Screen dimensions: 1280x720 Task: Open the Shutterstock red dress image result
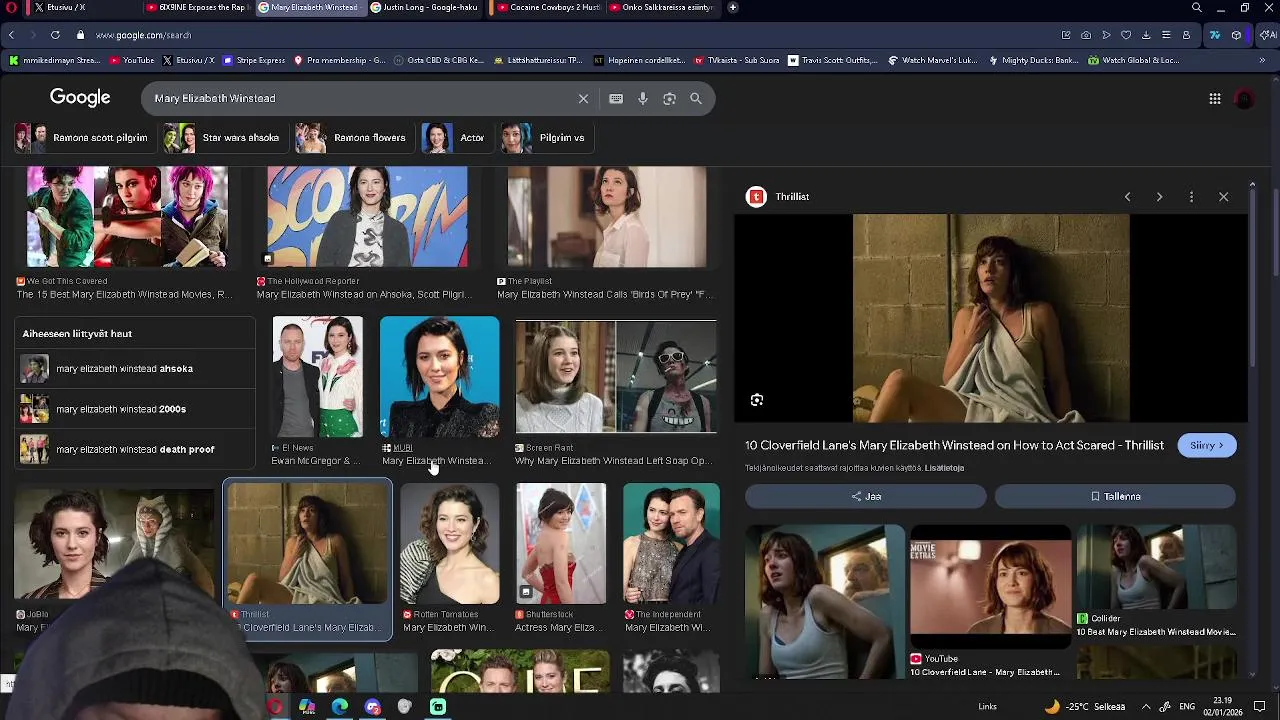coord(561,544)
